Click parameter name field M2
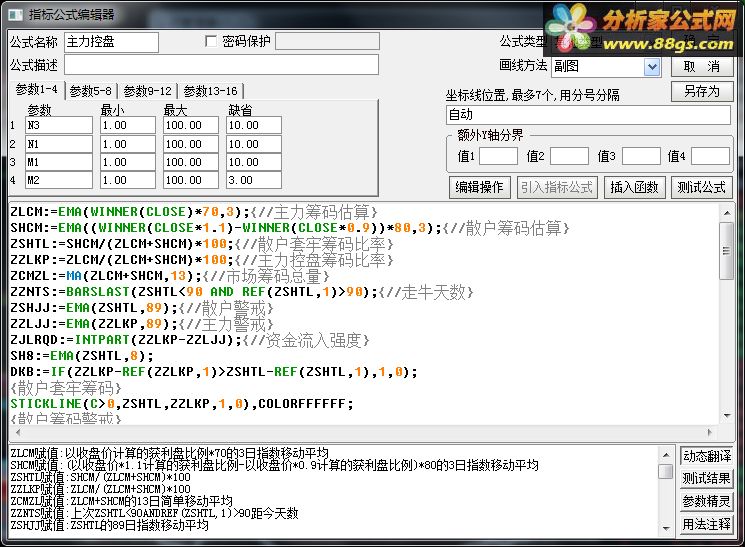The image size is (745, 547). coord(59,180)
